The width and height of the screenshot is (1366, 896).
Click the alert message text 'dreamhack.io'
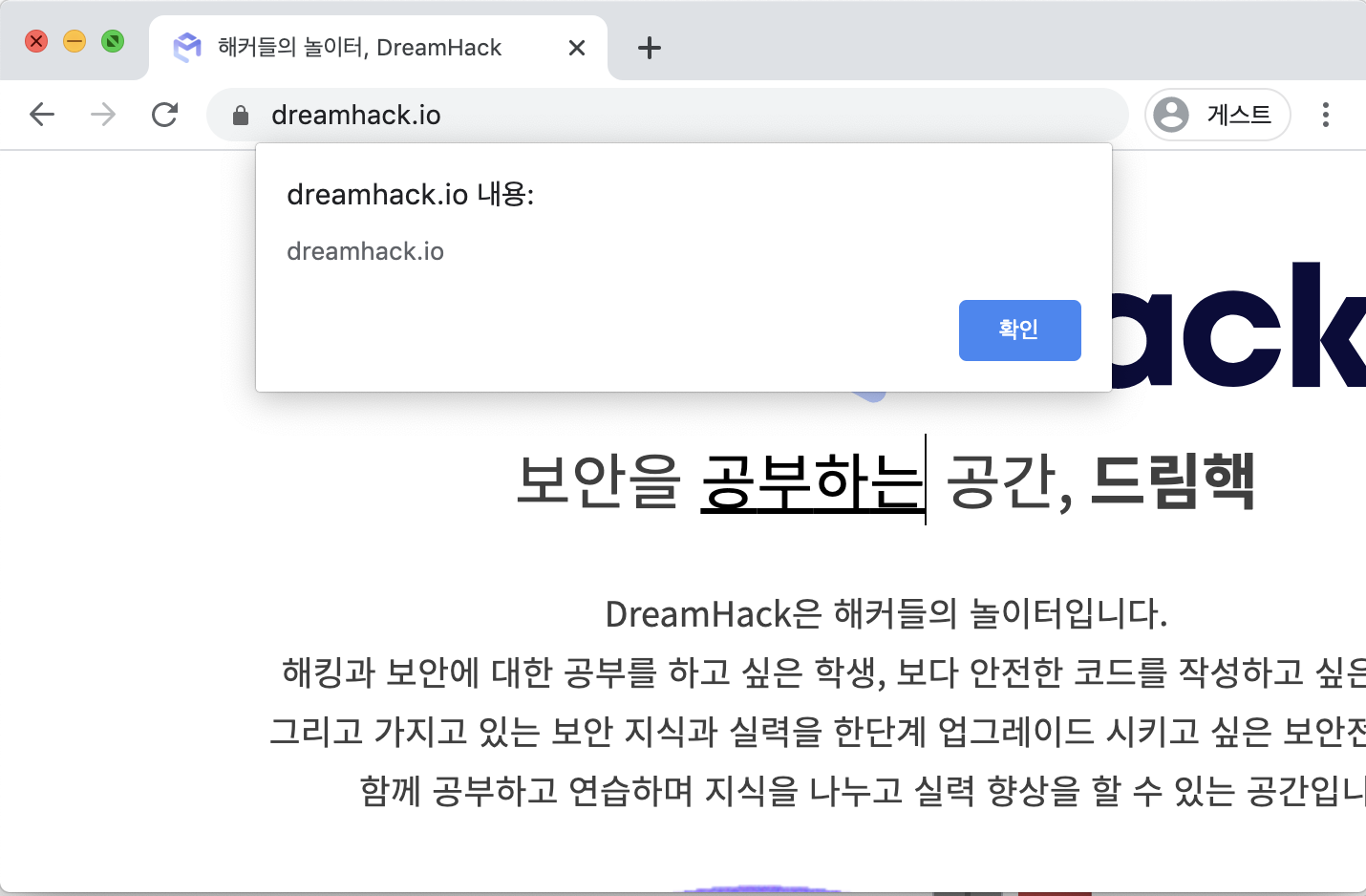pos(366,251)
